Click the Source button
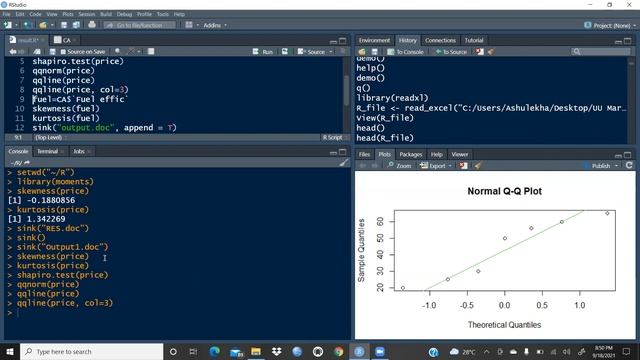The image size is (640, 360). click(312, 52)
